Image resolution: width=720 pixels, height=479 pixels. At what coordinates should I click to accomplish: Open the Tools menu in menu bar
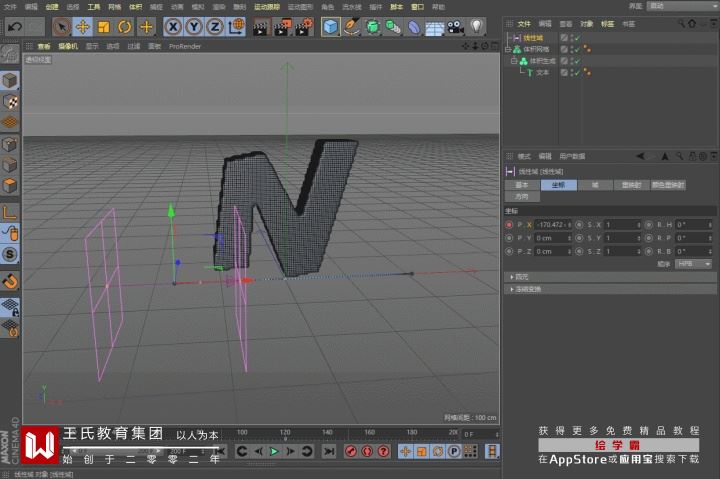click(94, 7)
